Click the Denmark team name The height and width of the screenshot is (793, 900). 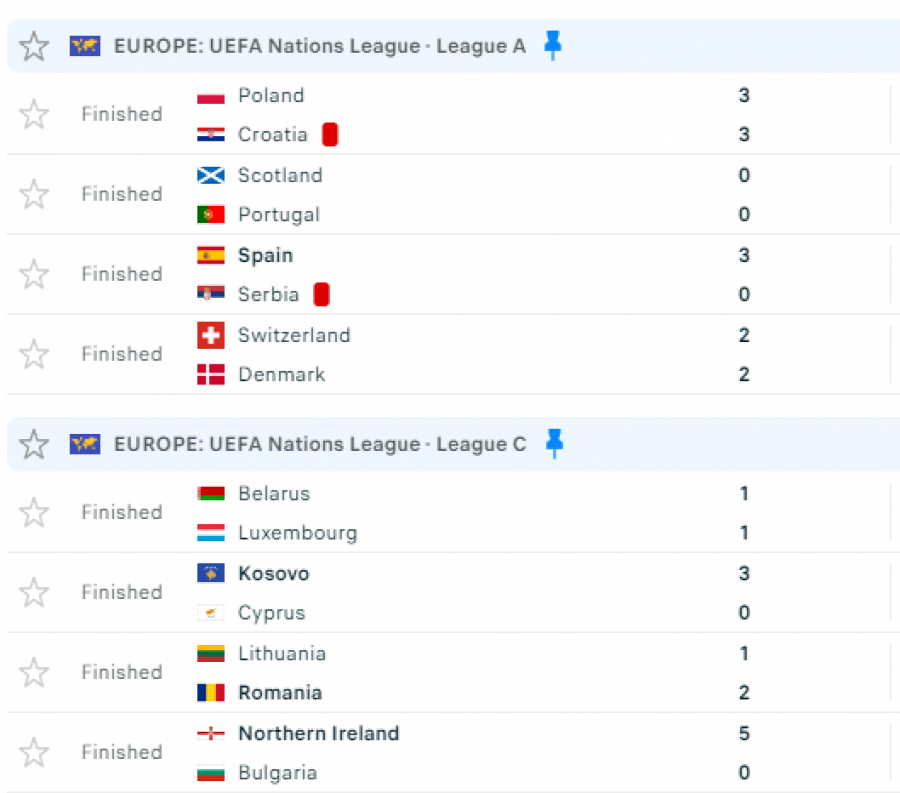pos(281,374)
